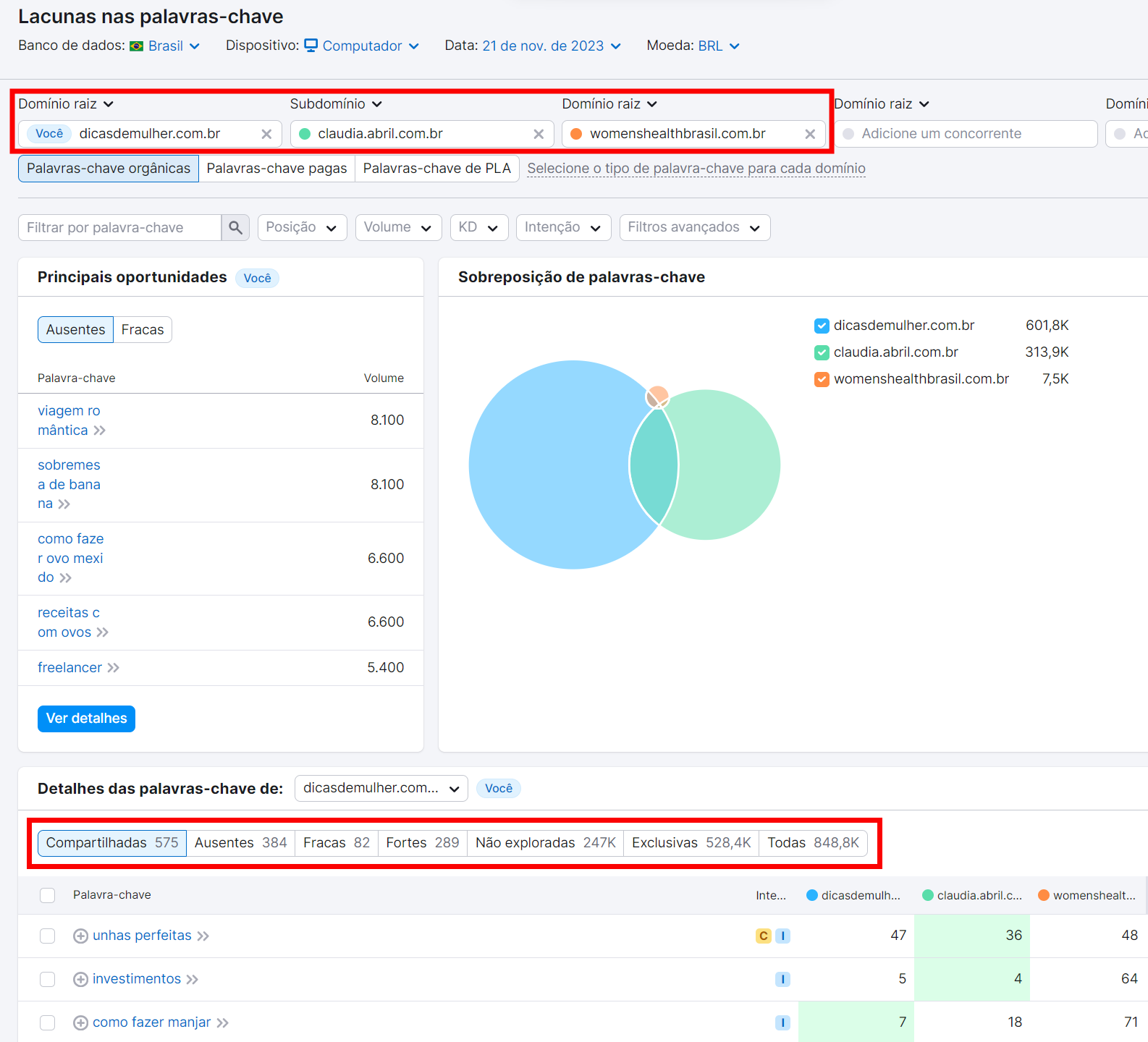Click the 'Adicione um concorrente' input field
This screenshot has width=1148, height=1042.
(966, 134)
